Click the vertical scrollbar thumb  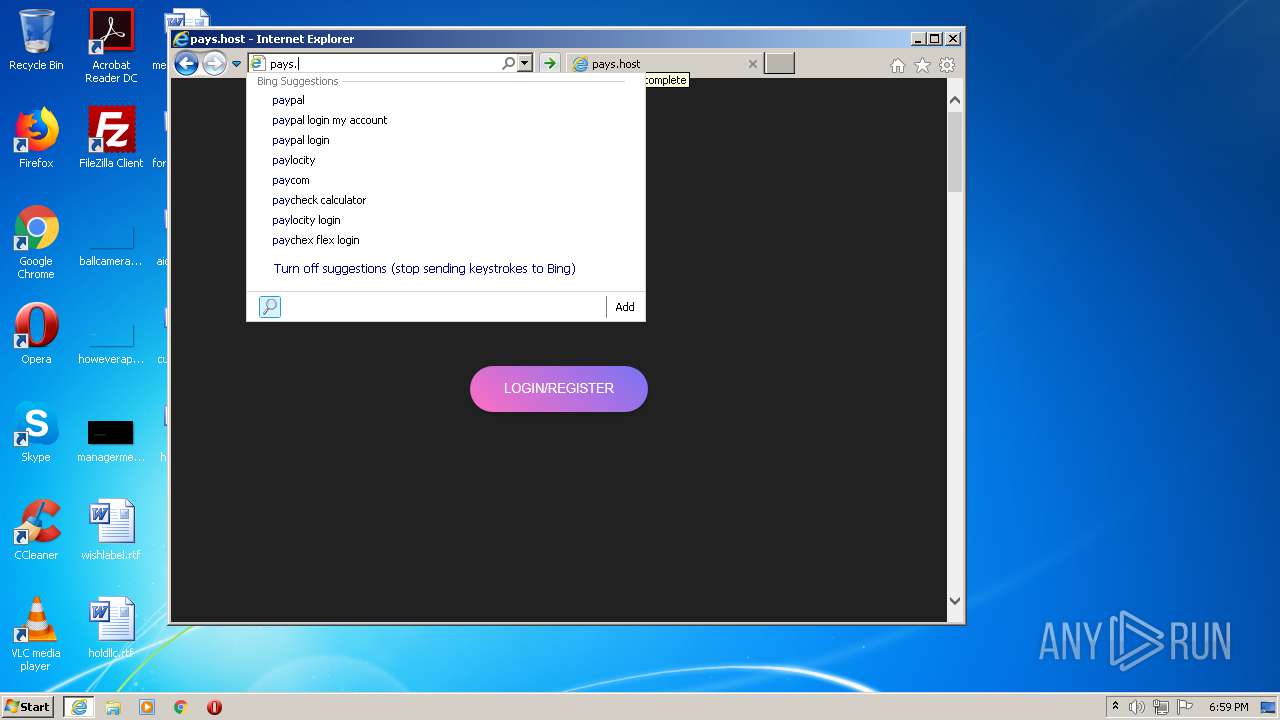point(955,151)
